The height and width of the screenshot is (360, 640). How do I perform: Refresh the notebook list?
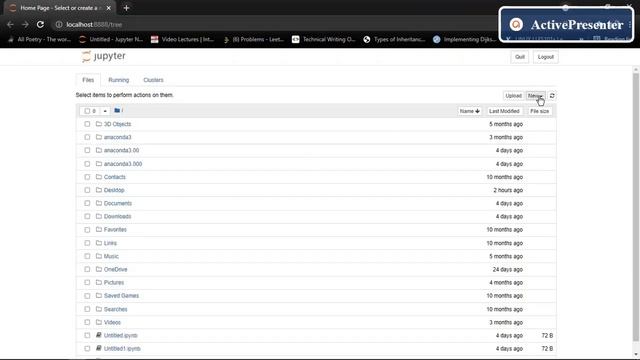pyautogui.click(x=552, y=96)
